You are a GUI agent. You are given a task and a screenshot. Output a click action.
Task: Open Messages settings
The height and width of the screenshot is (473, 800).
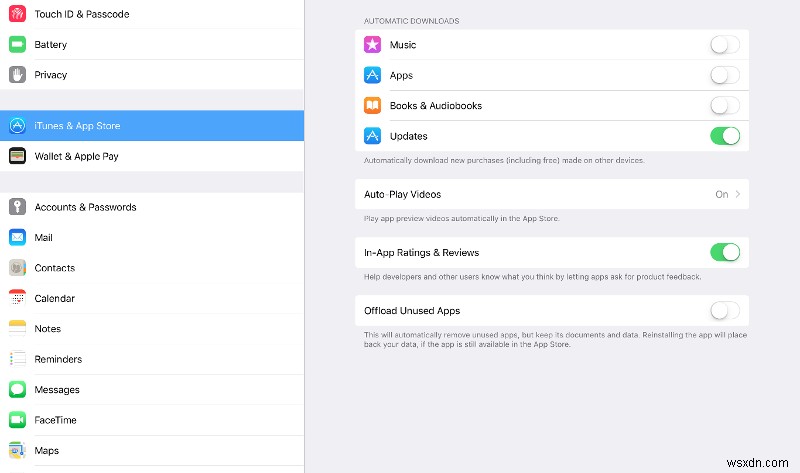tap(152, 389)
